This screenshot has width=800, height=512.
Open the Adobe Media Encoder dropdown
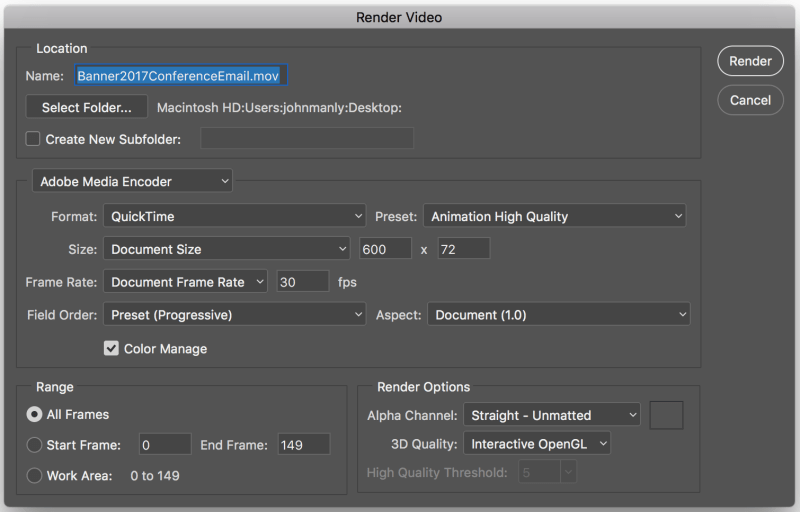tap(132, 182)
